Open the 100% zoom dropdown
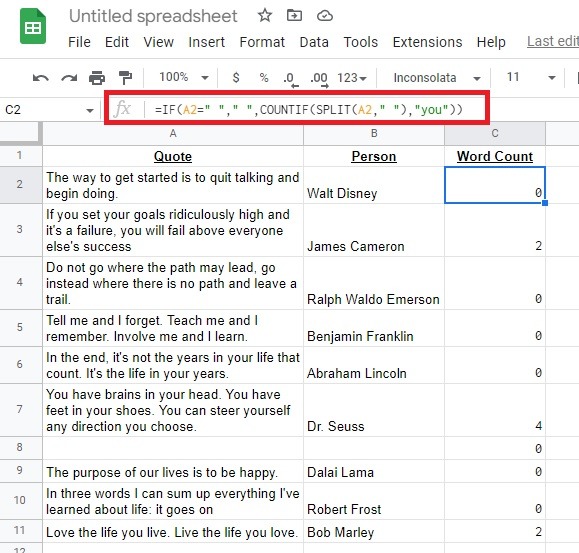Screen dimensions: 579x553 coord(184,77)
